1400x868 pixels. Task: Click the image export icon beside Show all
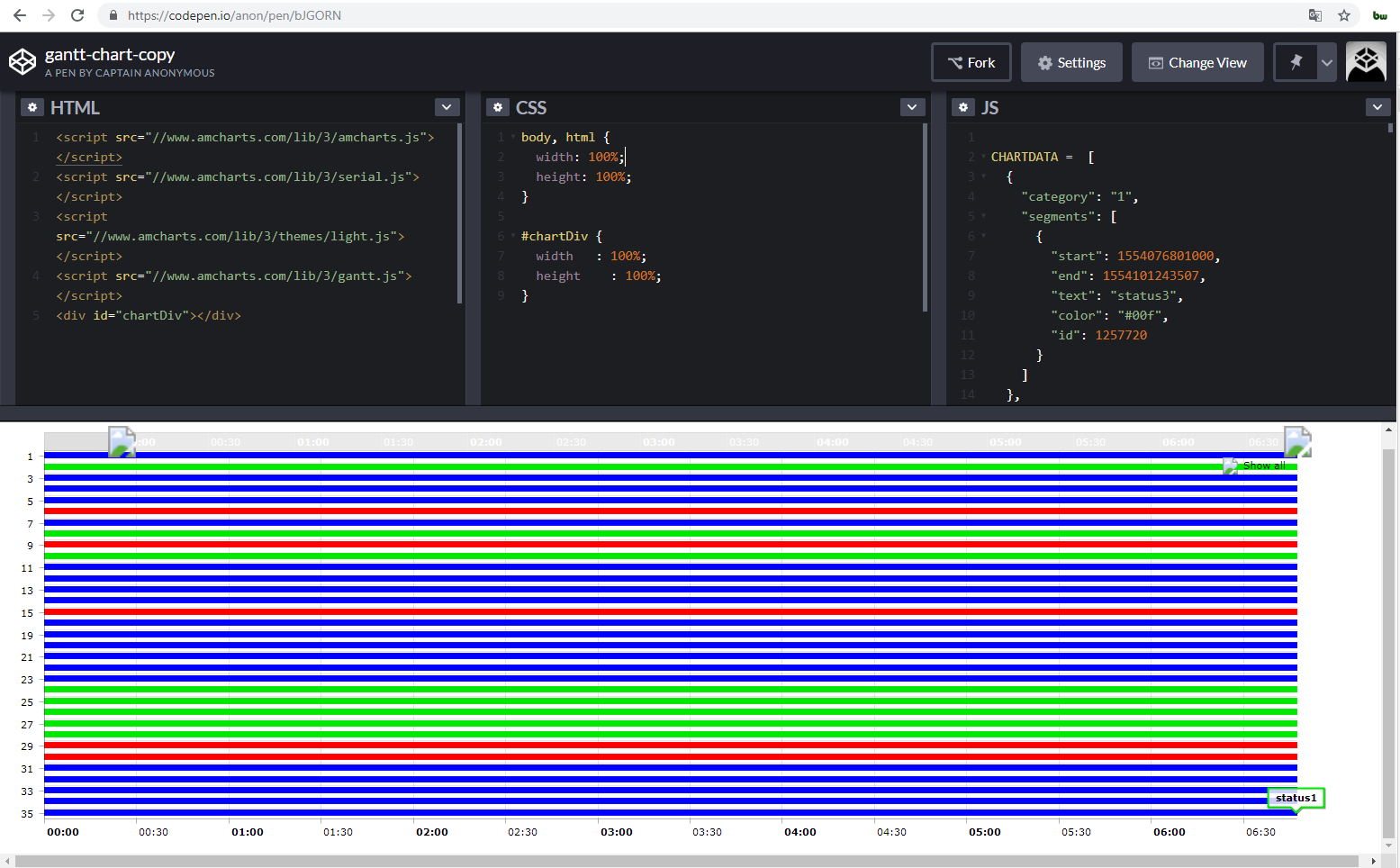1232,466
